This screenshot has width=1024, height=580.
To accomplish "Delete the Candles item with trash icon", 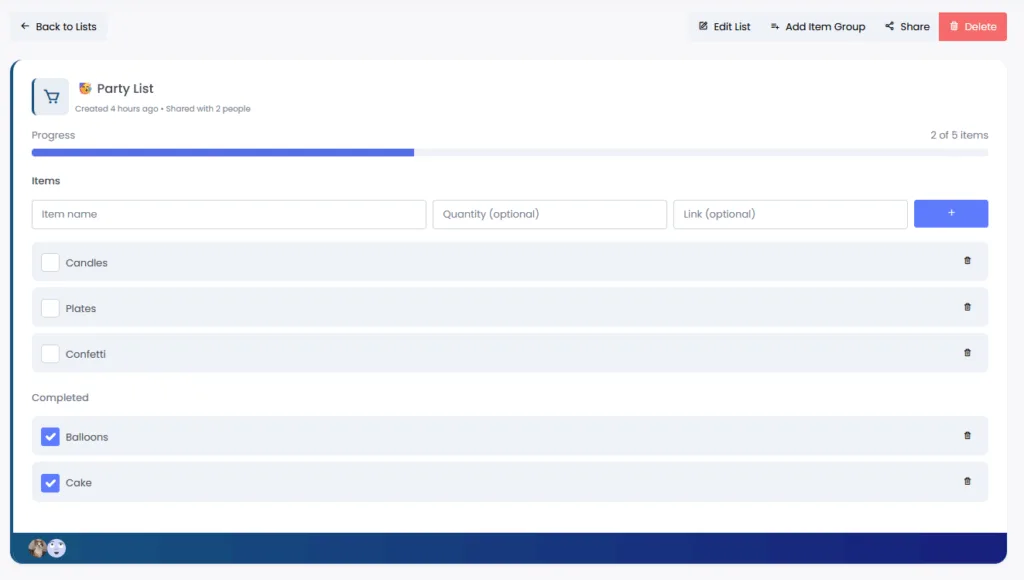I will [967, 261].
